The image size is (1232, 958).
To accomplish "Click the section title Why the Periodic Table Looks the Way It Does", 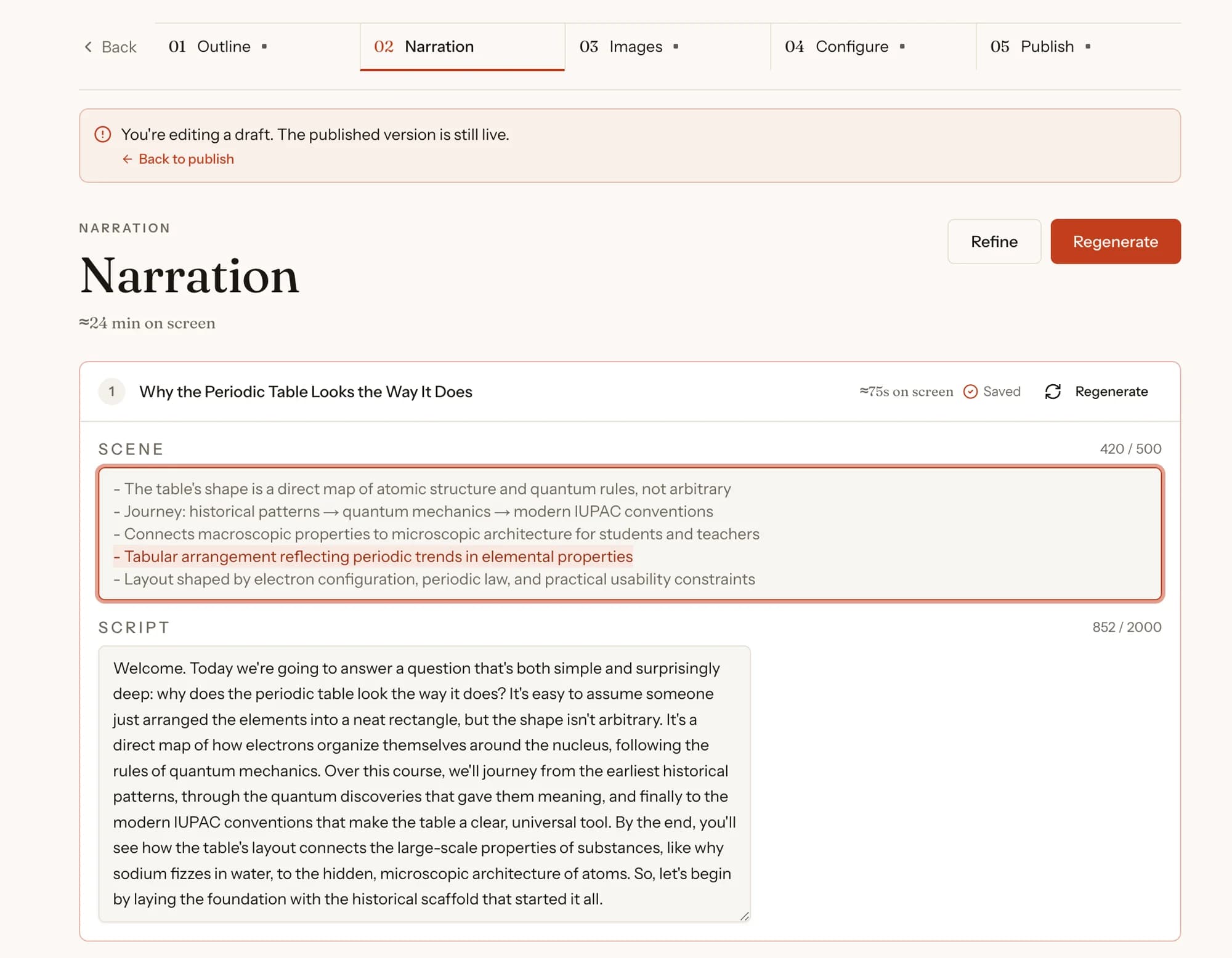I will pos(306,392).
